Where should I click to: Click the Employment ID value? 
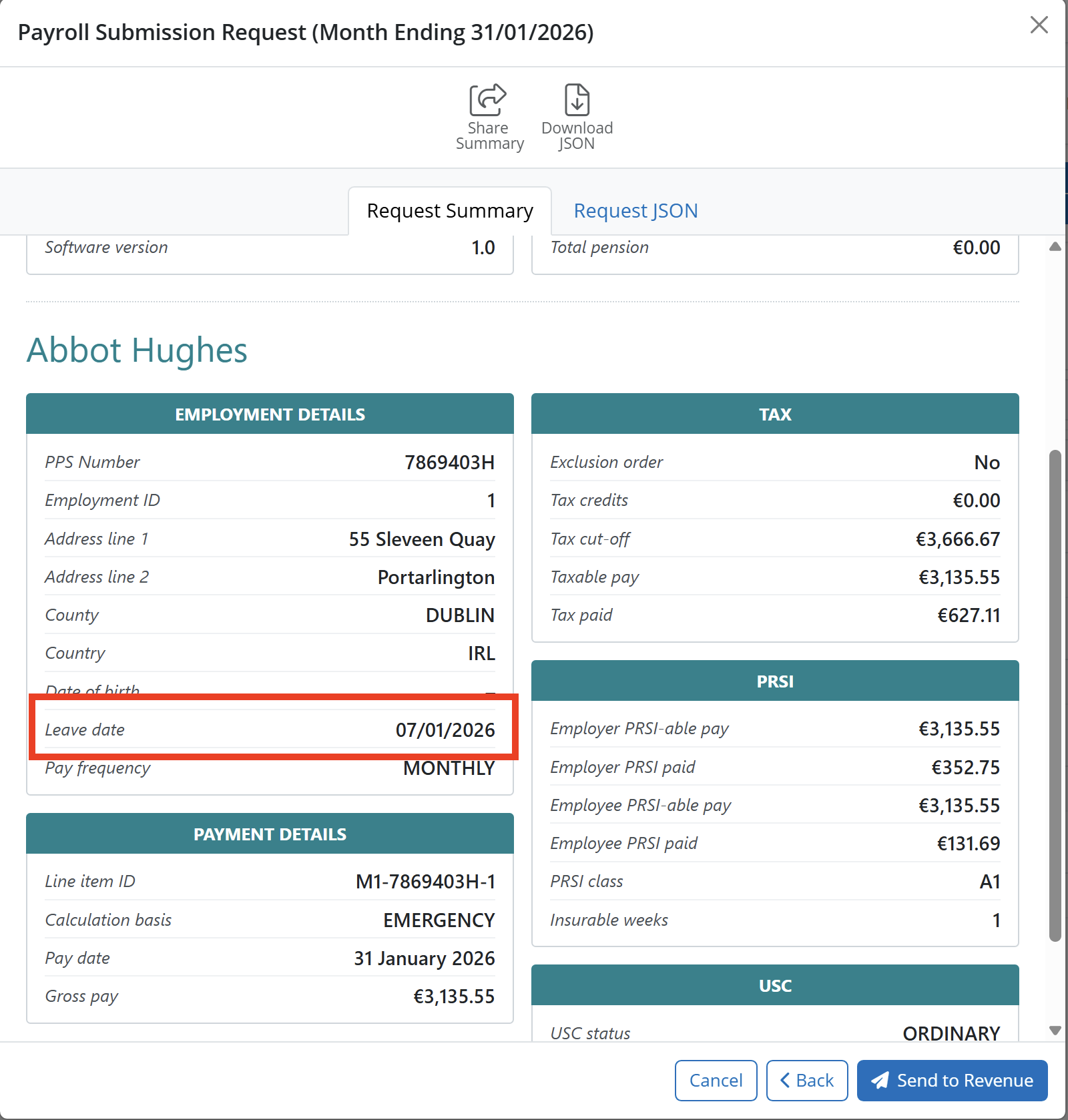pyautogui.click(x=491, y=500)
